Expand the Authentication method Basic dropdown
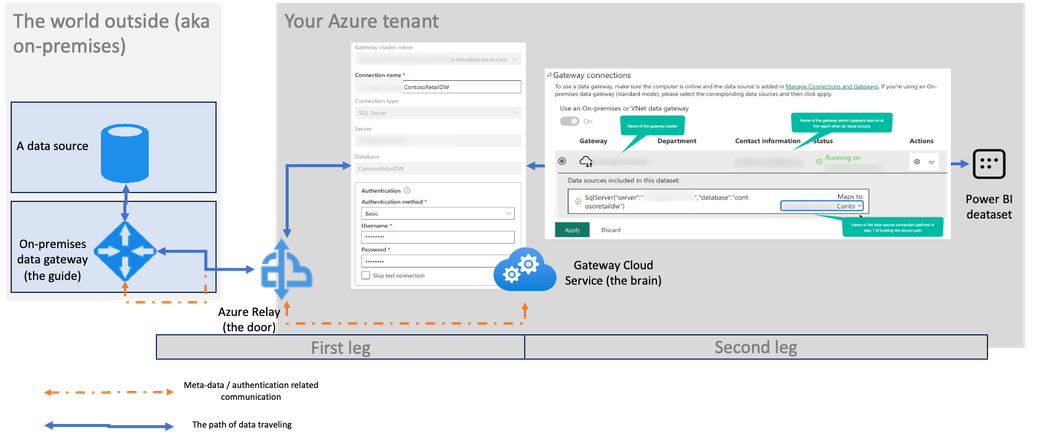The image size is (1040, 437). (x=438, y=214)
